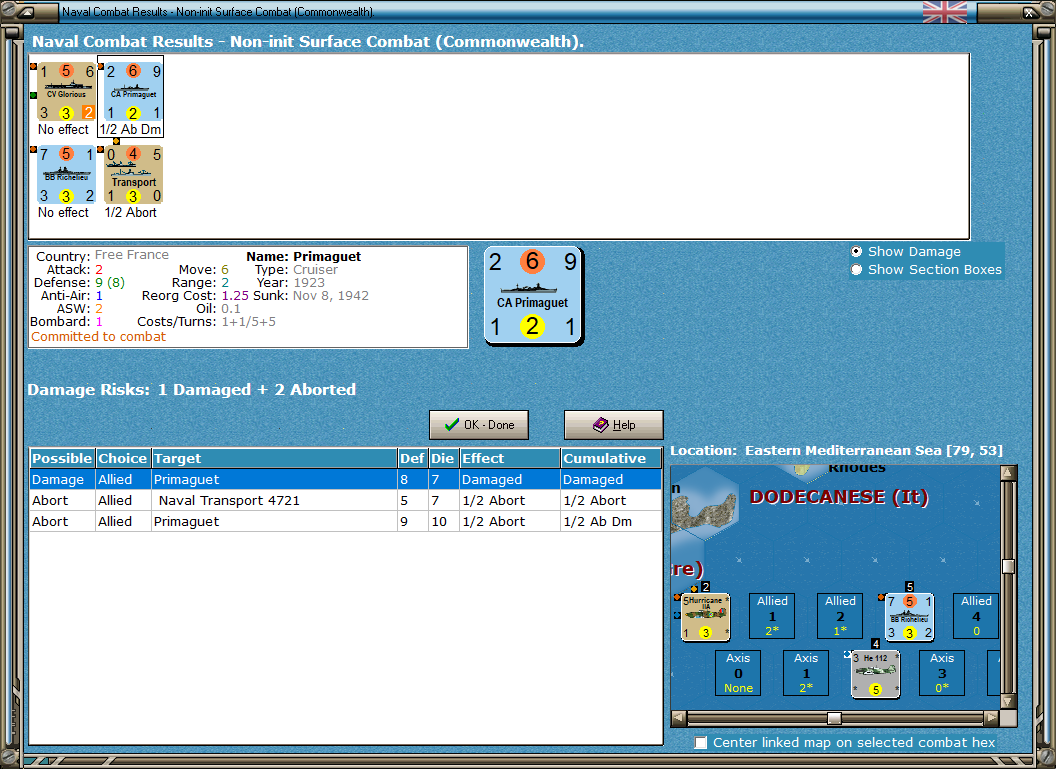
Task: Click the DODECANESE (It) map label
Action: click(x=839, y=497)
